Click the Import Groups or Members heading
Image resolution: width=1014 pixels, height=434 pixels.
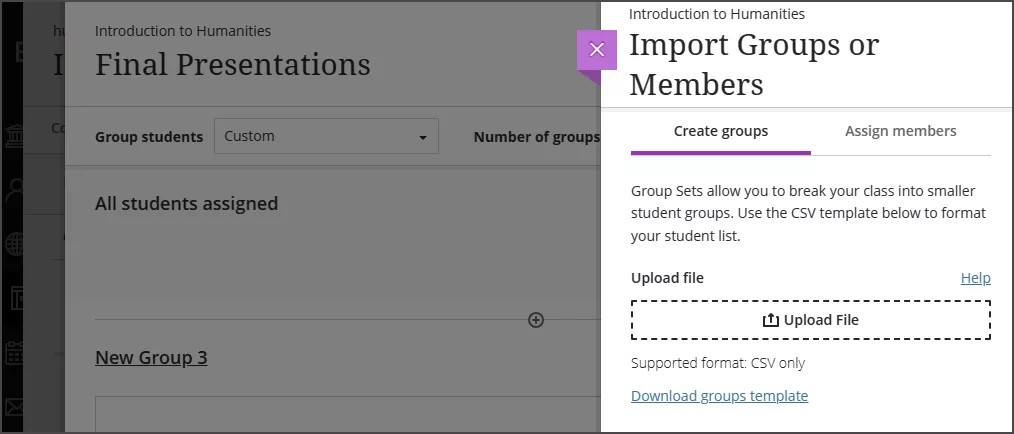pyautogui.click(x=753, y=64)
